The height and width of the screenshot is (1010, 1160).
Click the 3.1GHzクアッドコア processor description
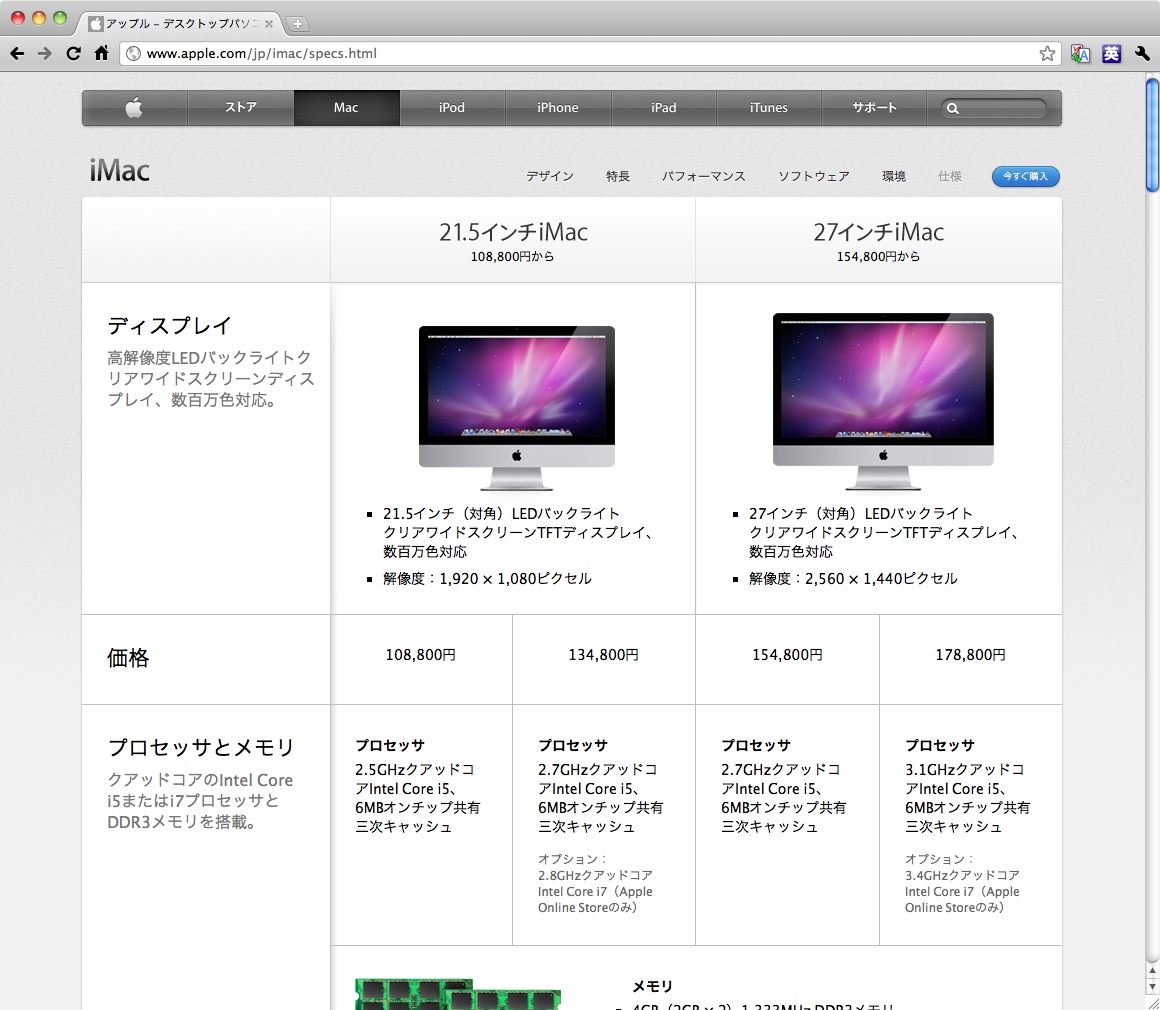[x=968, y=798]
